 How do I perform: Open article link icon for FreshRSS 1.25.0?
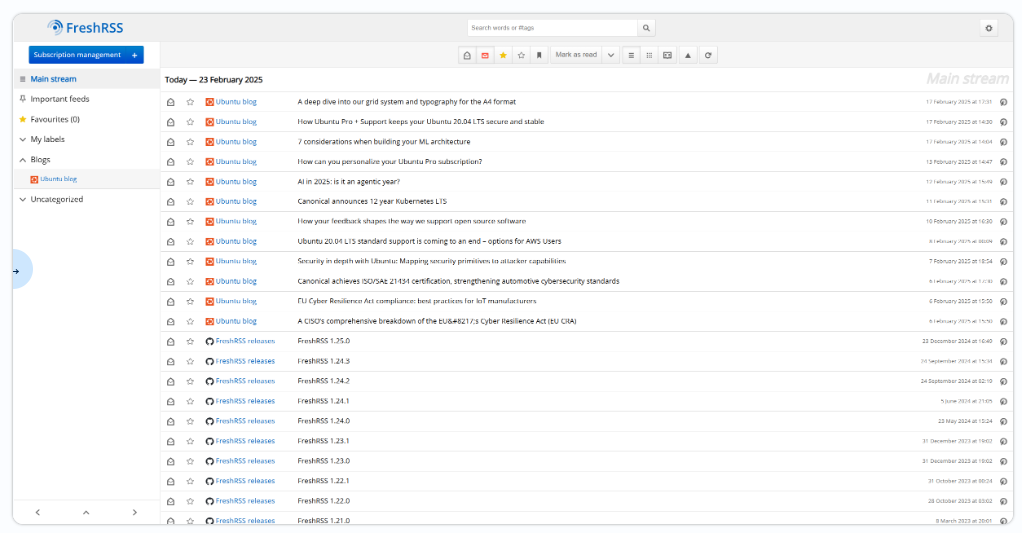[x=1003, y=341]
